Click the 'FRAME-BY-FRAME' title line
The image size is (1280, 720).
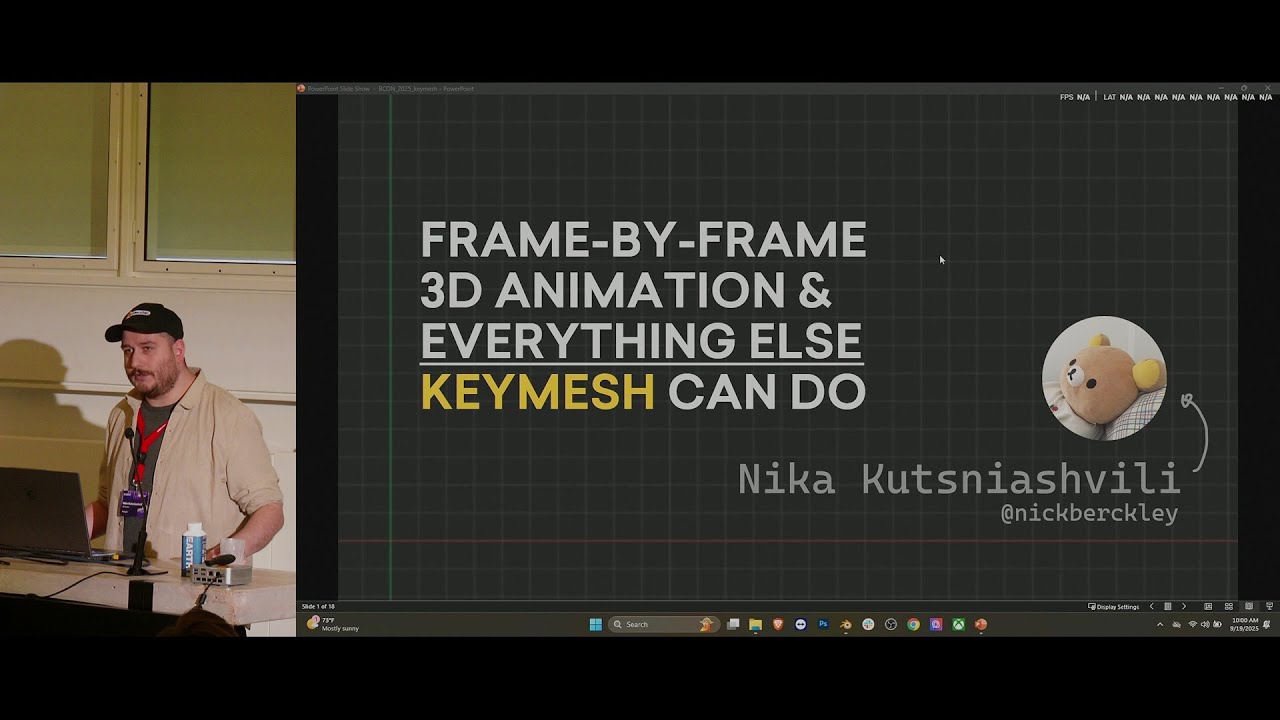(643, 240)
